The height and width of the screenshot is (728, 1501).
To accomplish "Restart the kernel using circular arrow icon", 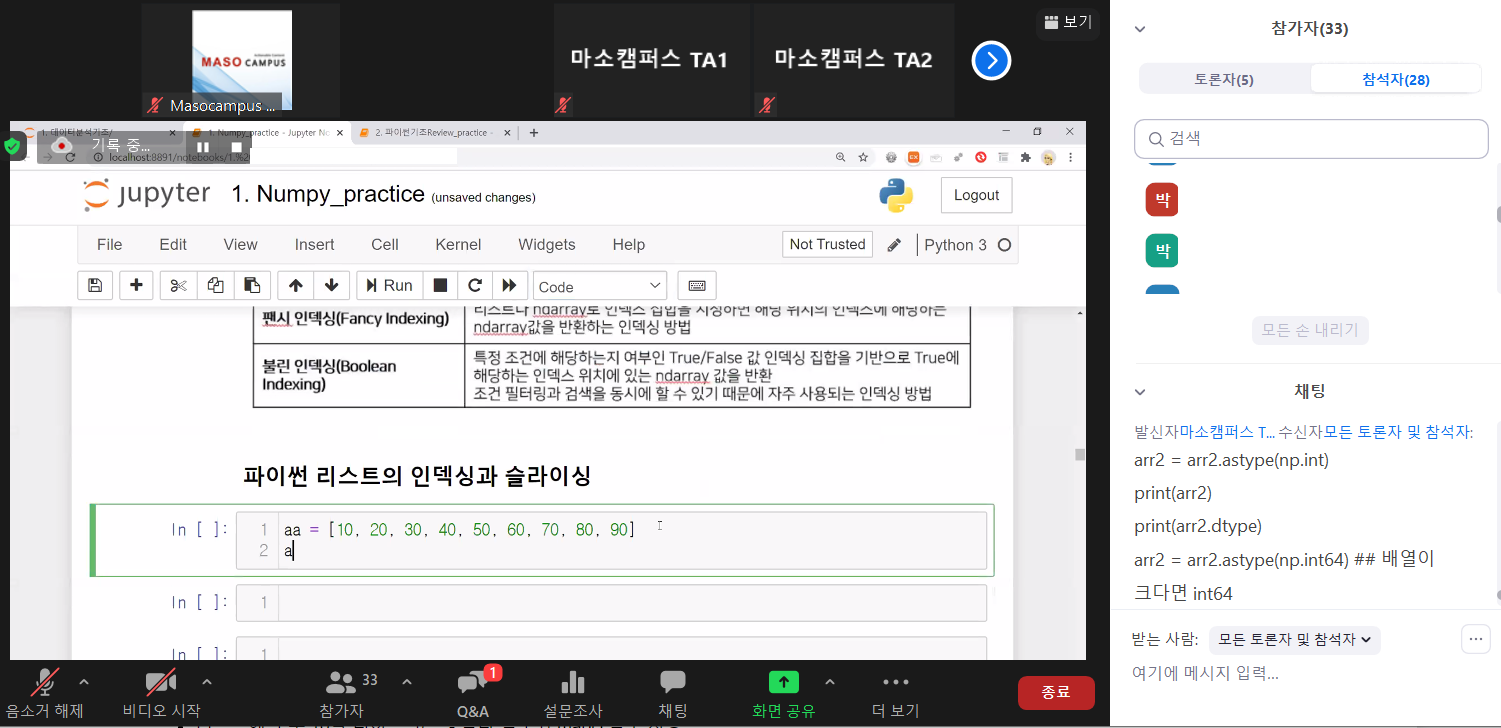I will coord(475,285).
